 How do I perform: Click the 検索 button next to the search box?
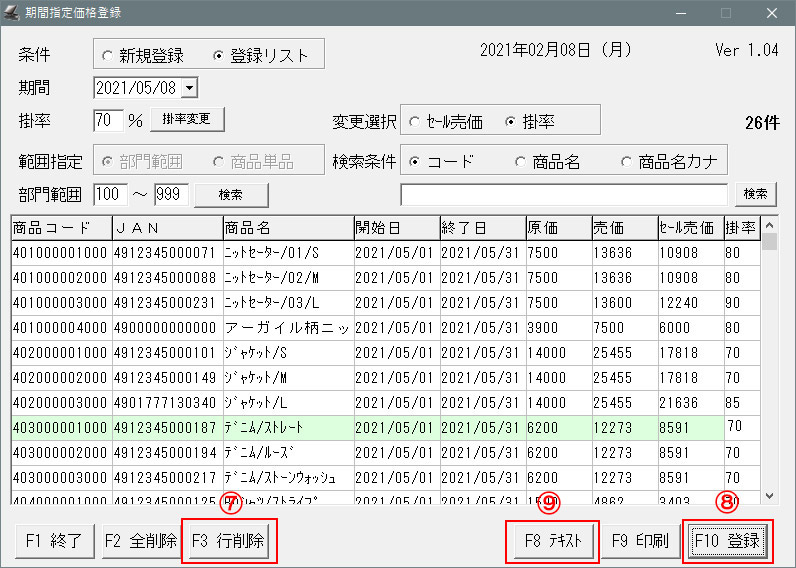point(756,193)
